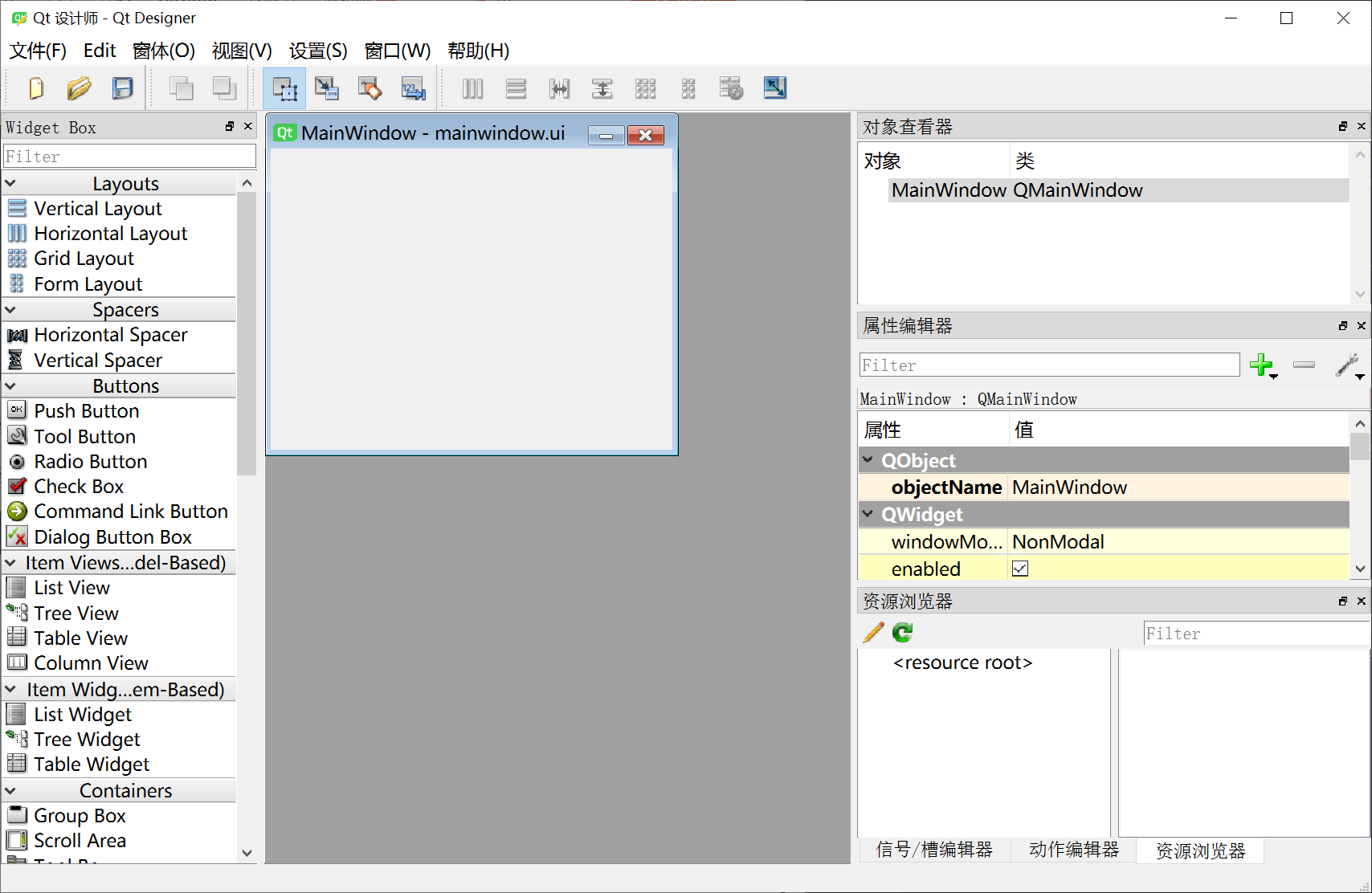Close the mainwindow.ui form window
Screen dimensions: 1372x893
tap(646, 135)
